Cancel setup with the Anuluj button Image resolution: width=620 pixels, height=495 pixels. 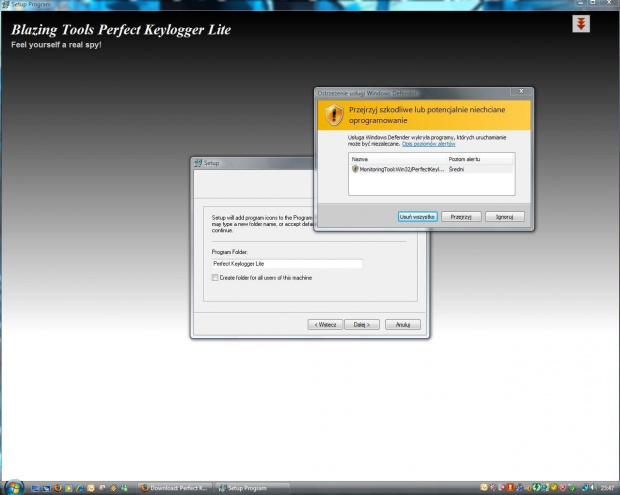402,324
